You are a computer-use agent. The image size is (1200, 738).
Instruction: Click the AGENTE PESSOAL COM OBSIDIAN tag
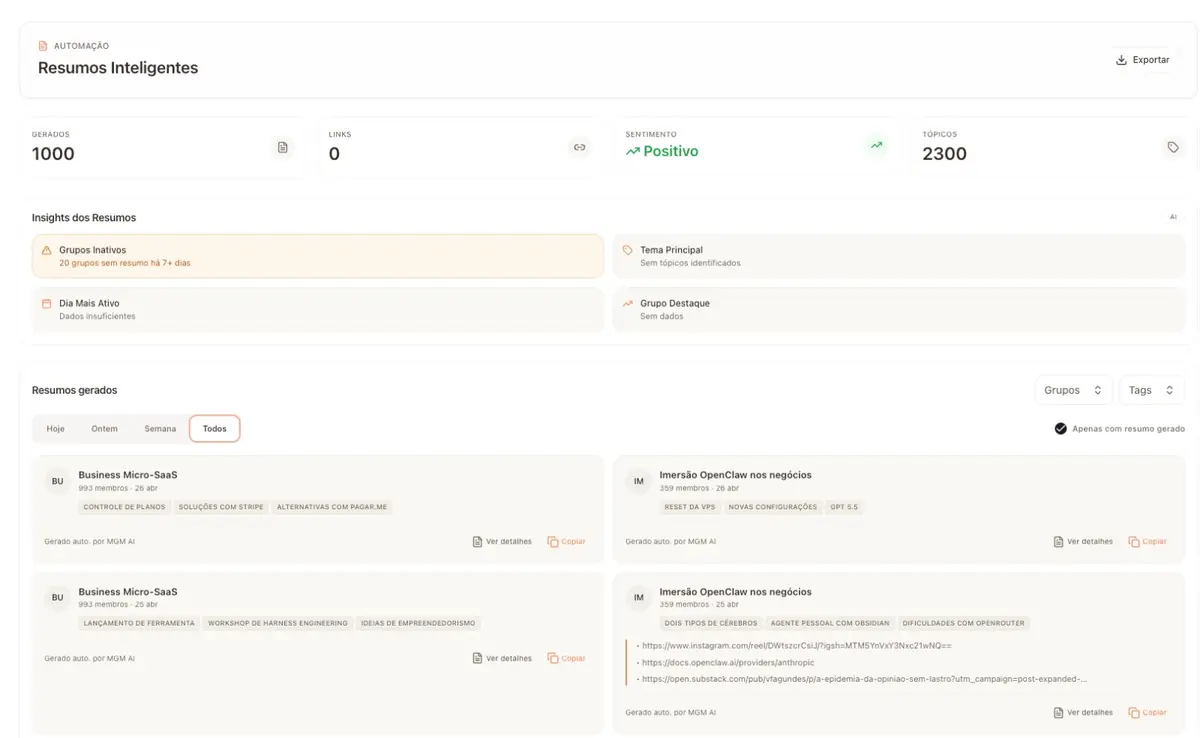click(830, 623)
